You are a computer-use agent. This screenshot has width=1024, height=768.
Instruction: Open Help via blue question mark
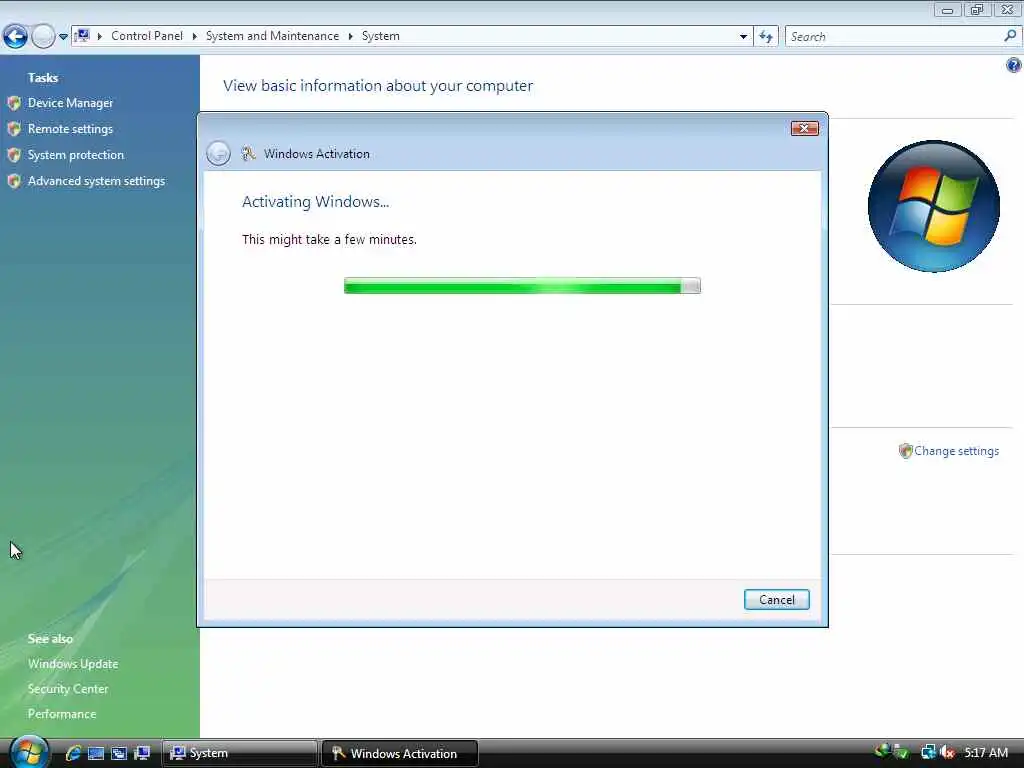1014,65
